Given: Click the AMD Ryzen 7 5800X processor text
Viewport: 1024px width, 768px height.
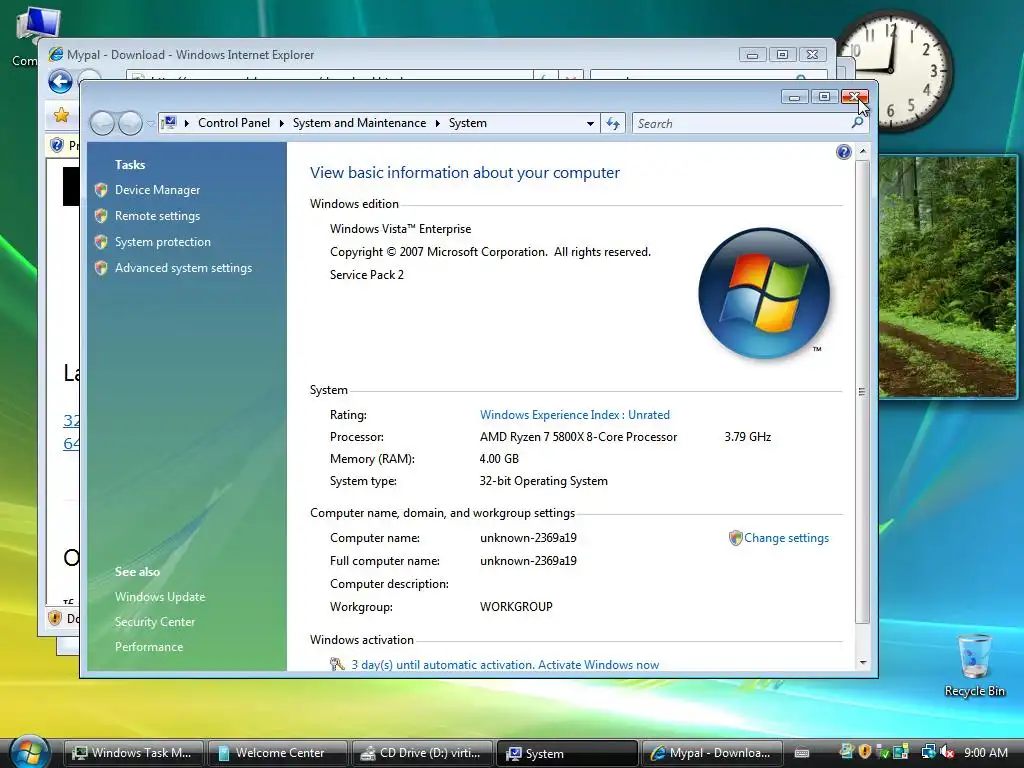Looking at the screenshot, I should click(578, 437).
